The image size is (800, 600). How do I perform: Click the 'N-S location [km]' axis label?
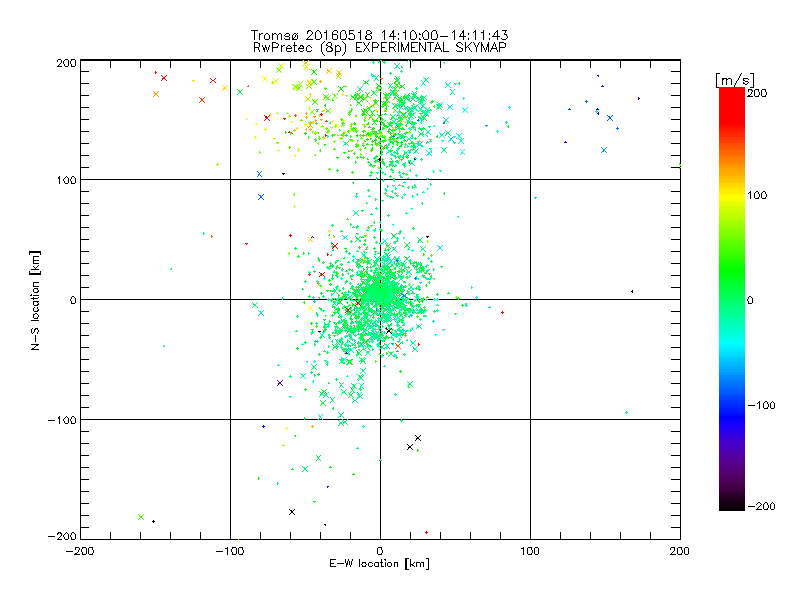(35, 301)
